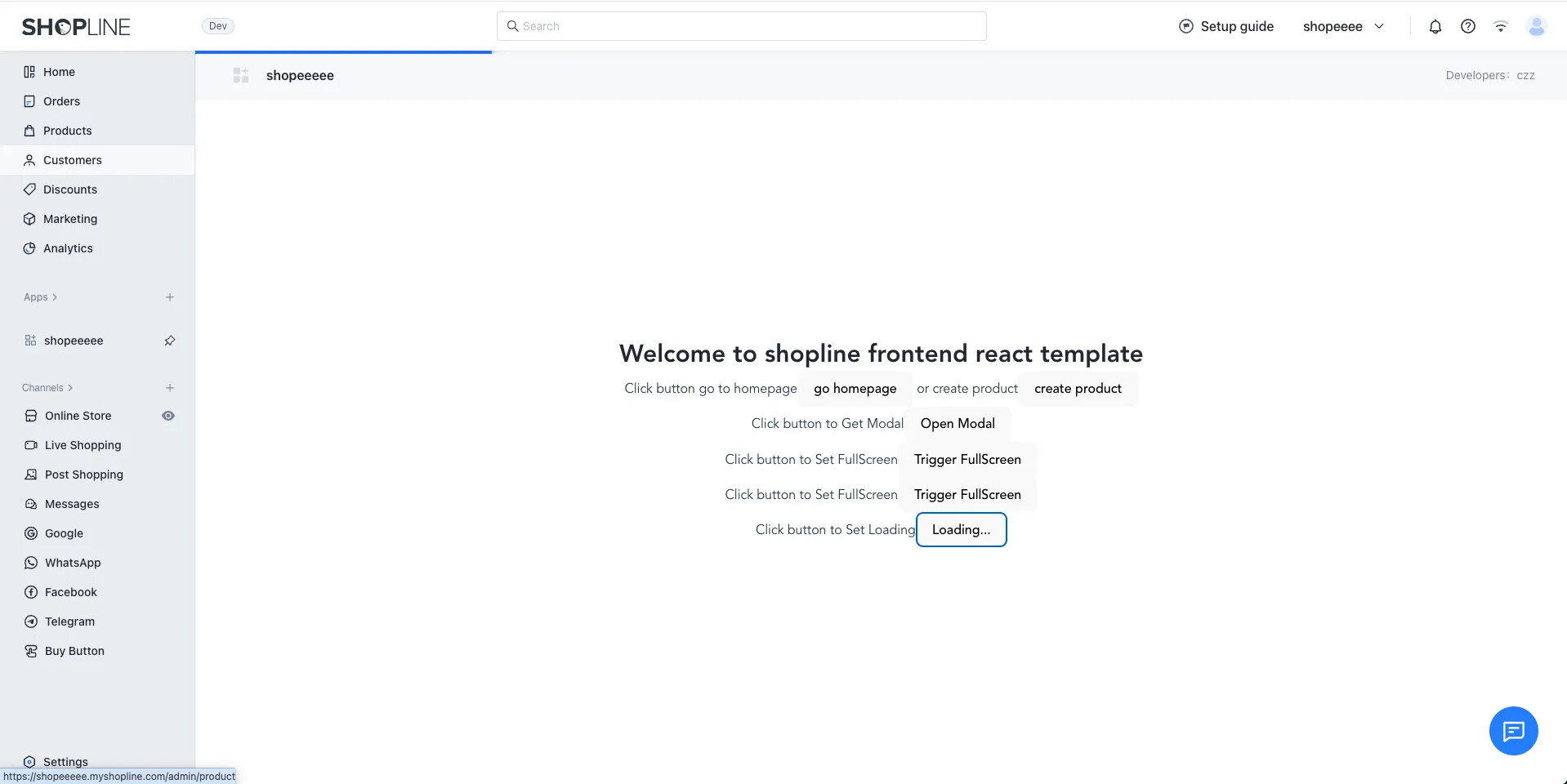
Task: Unpin the shopeeeee app with pin icon
Action: 170,341
